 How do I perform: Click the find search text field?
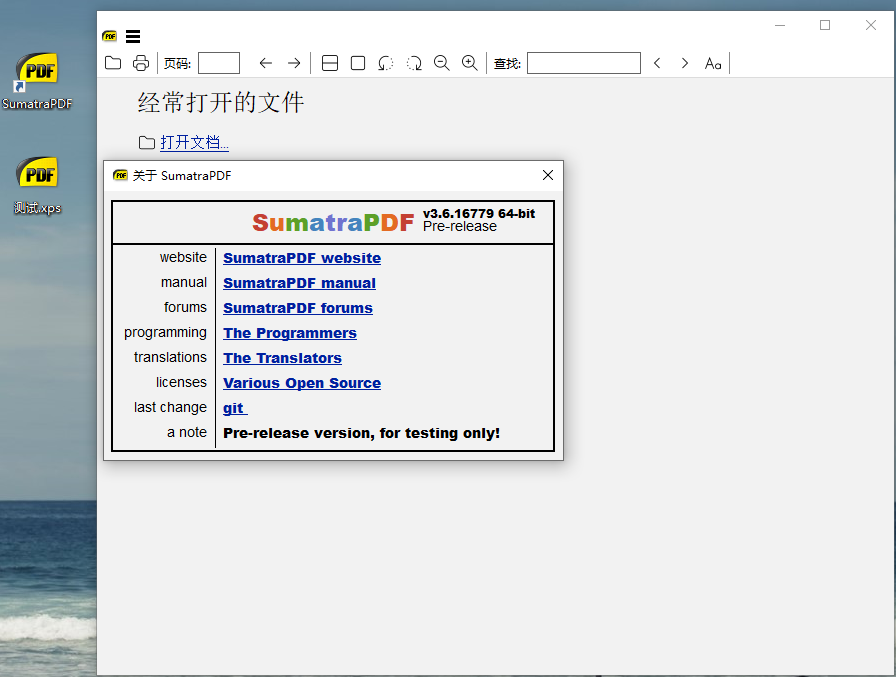point(583,63)
